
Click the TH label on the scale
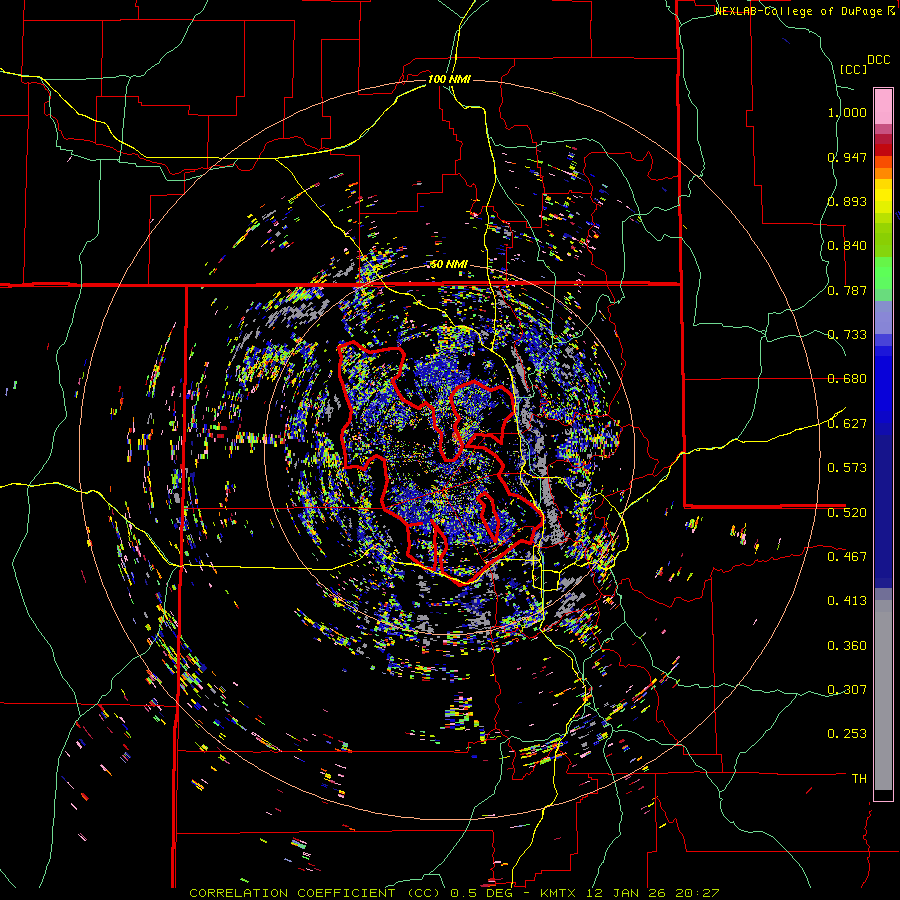pos(859,779)
